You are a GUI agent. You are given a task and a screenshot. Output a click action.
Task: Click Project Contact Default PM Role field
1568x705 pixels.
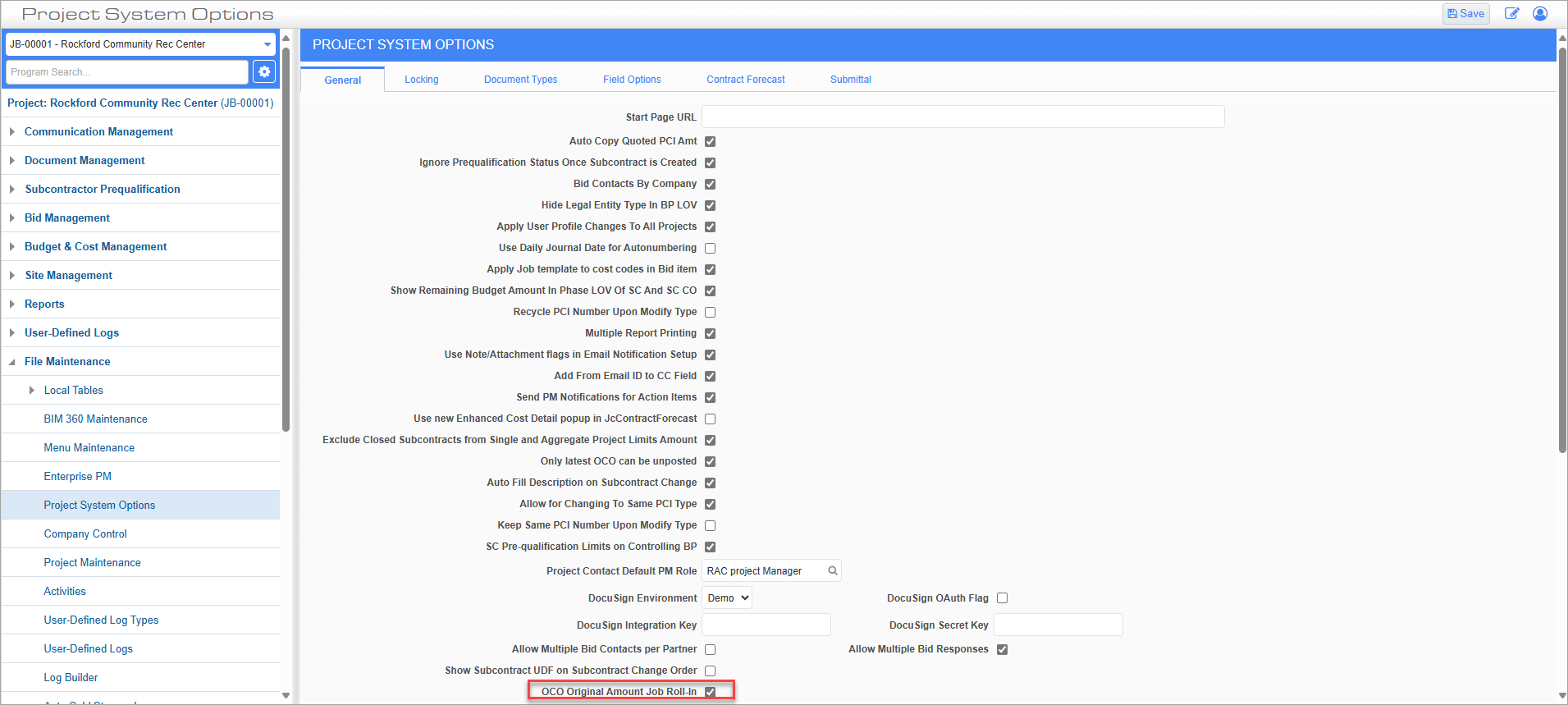coord(771,570)
